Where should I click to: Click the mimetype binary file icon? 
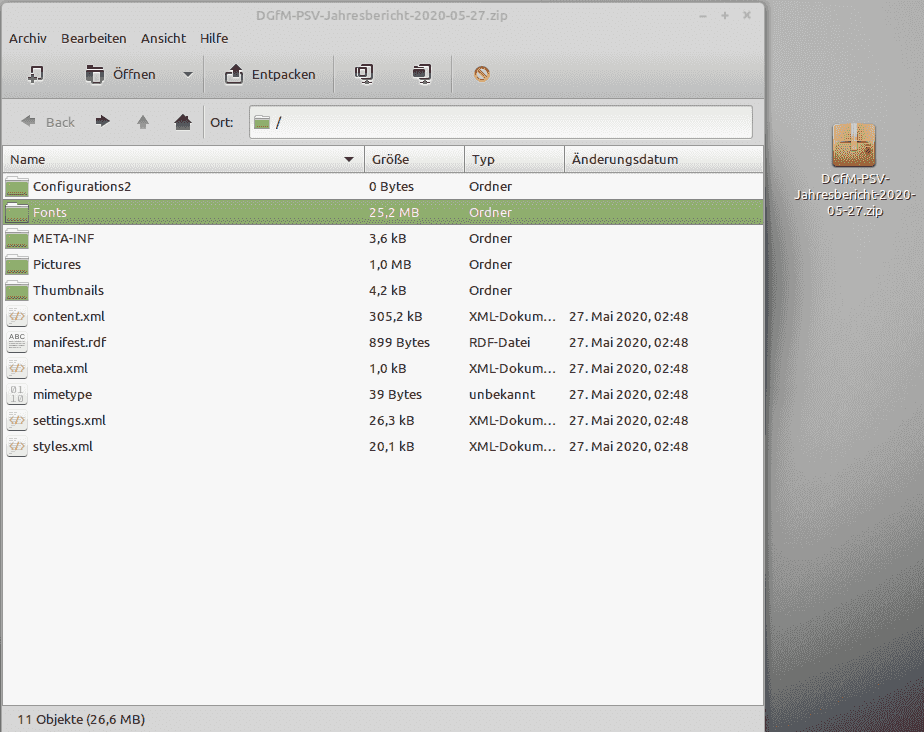tap(17, 394)
